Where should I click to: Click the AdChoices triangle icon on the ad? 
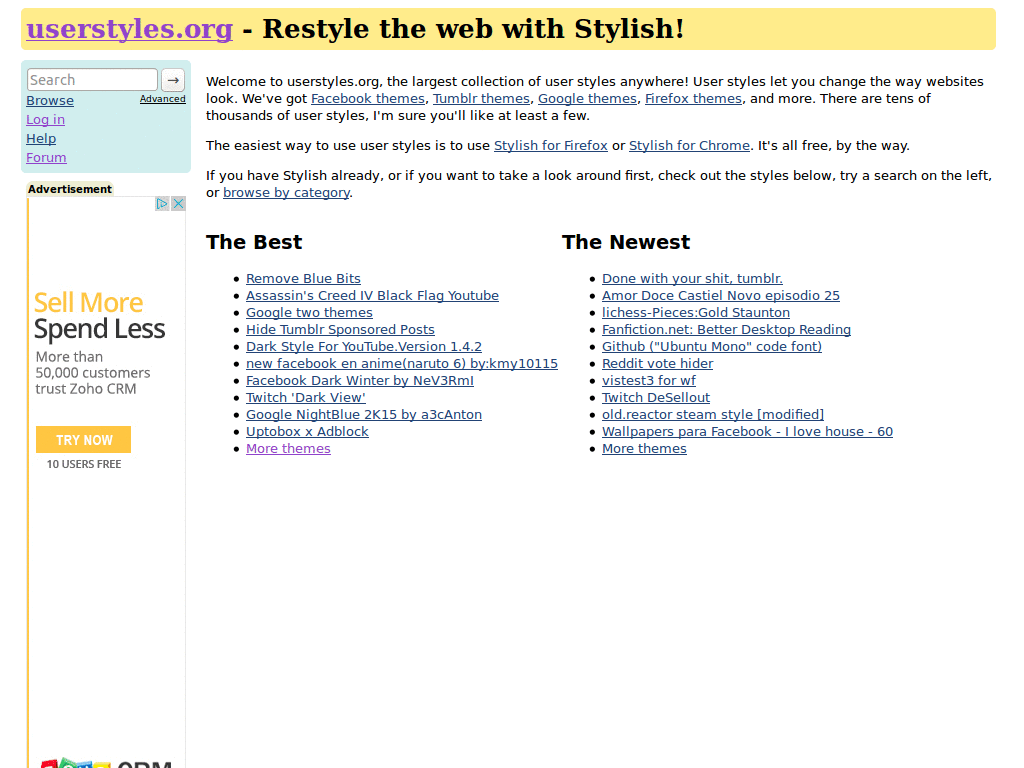pos(161,203)
